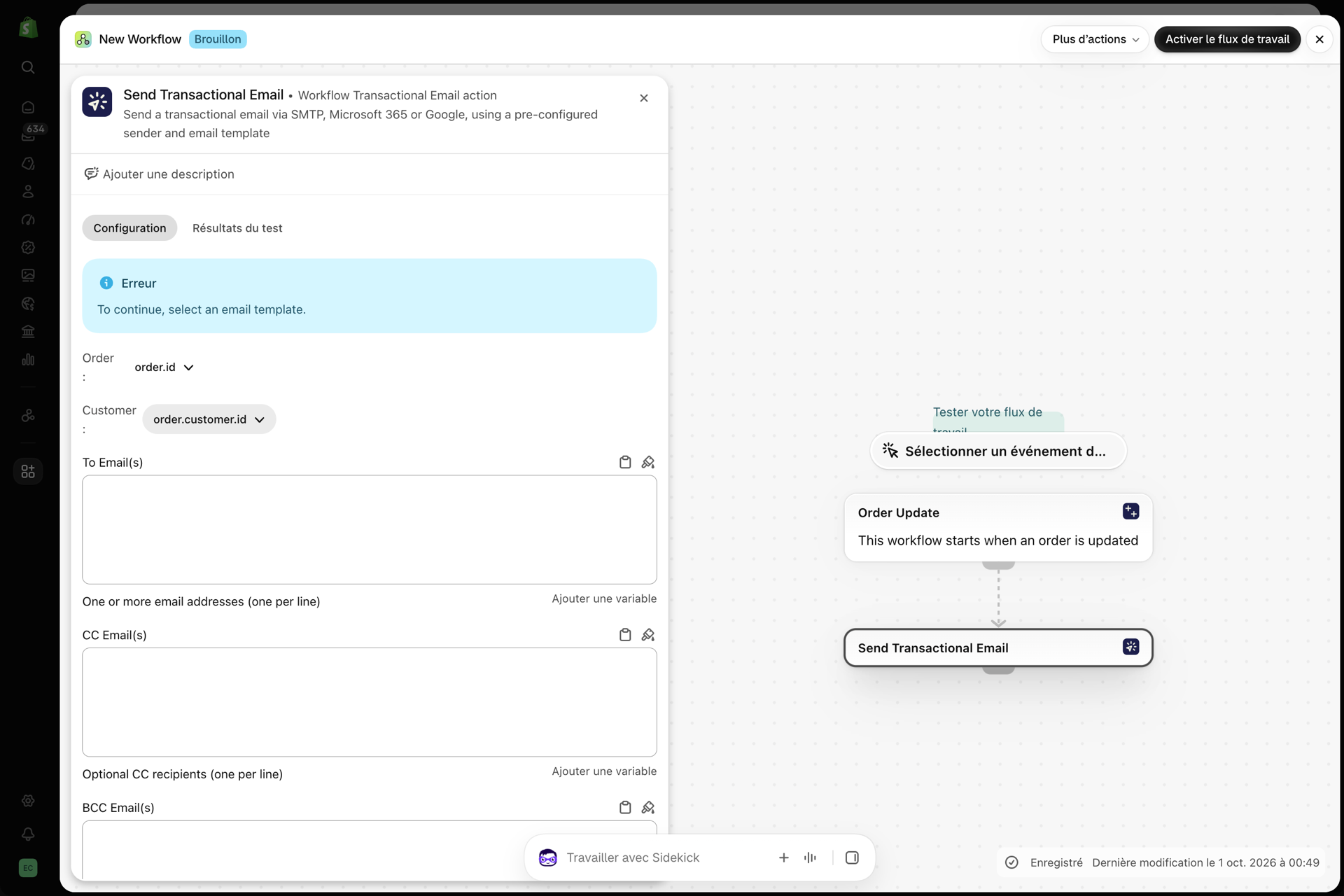Focus the To Email(s) text area

[x=370, y=530]
